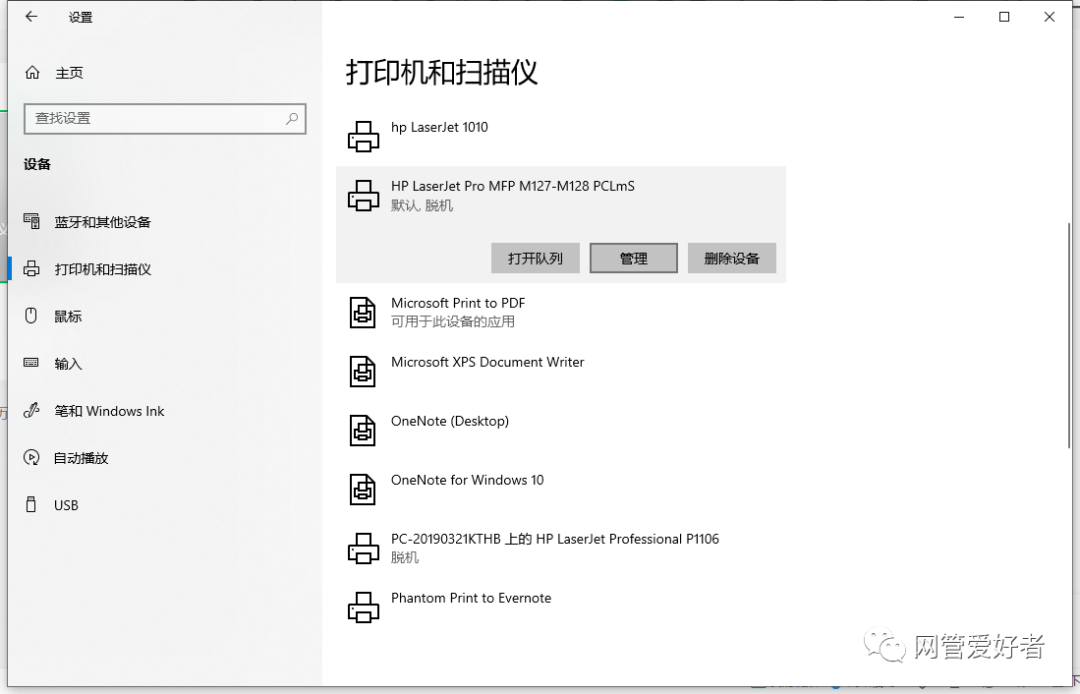Open 自动播放 settings page

[81, 458]
